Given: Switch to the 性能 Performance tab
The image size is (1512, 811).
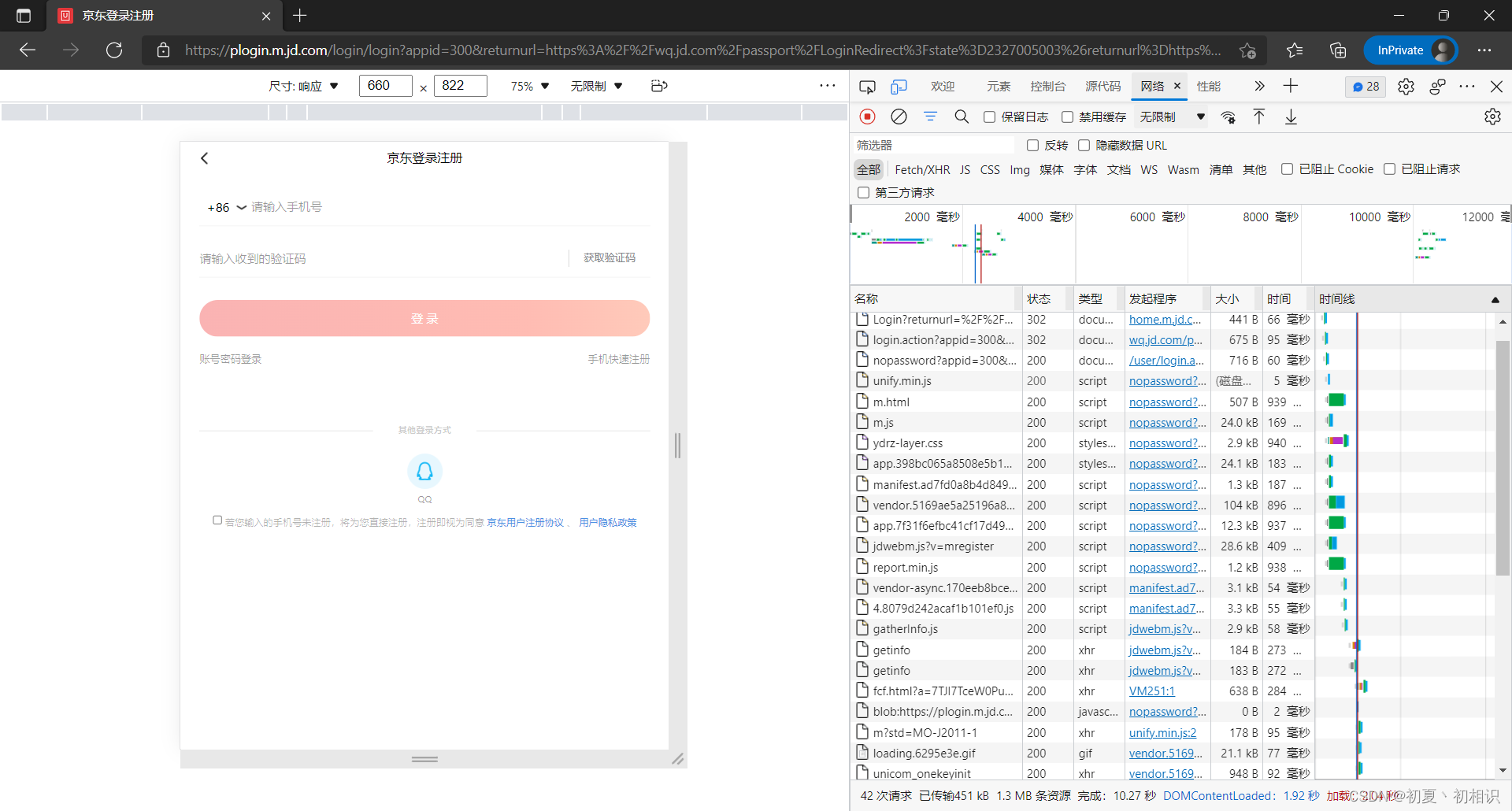Looking at the screenshot, I should click(x=1208, y=87).
